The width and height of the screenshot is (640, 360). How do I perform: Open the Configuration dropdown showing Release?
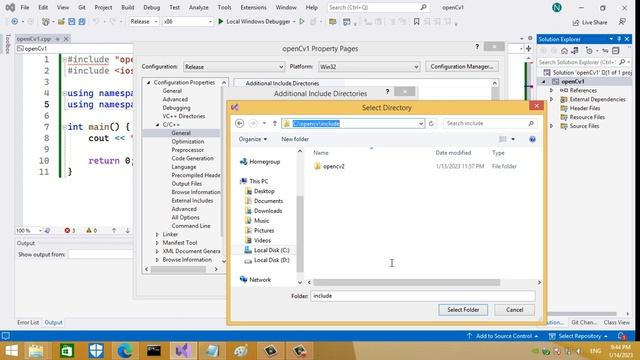(234, 67)
